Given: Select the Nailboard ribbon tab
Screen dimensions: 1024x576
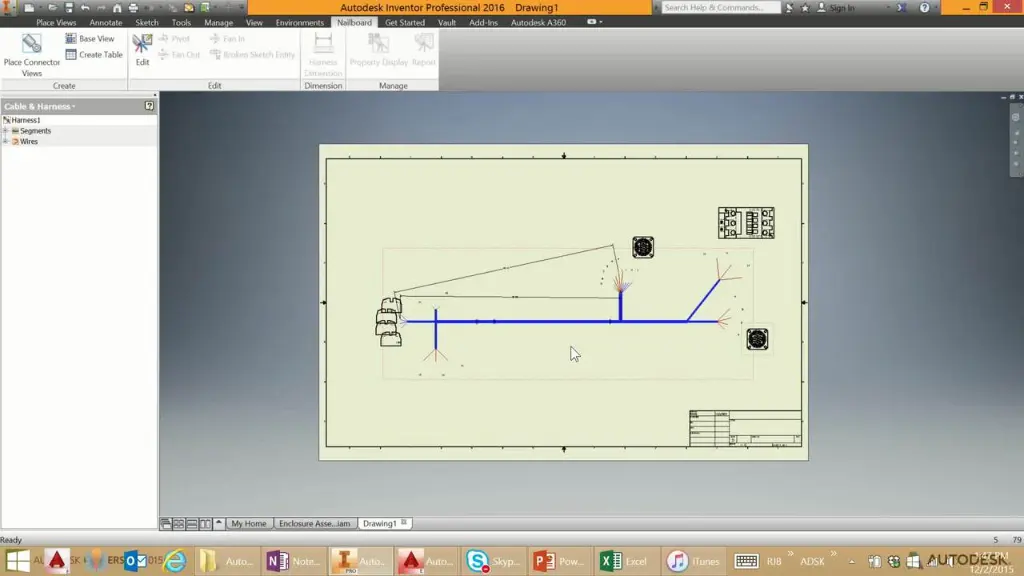Looking at the screenshot, I should (x=355, y=22).
